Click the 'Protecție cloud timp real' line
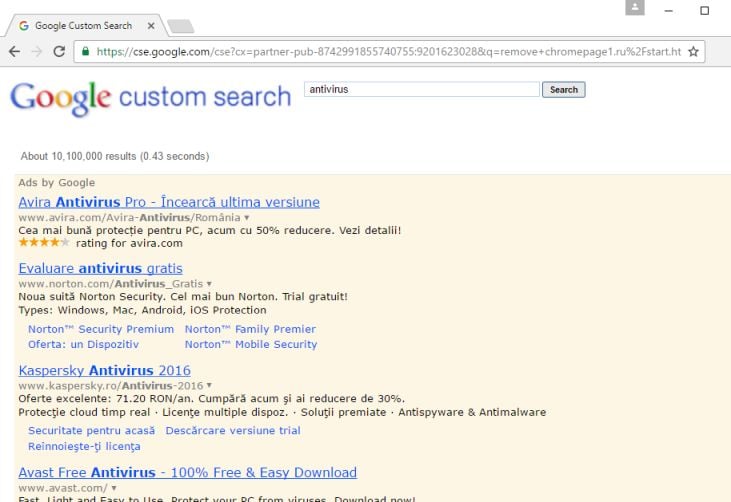 coord(282,412)
